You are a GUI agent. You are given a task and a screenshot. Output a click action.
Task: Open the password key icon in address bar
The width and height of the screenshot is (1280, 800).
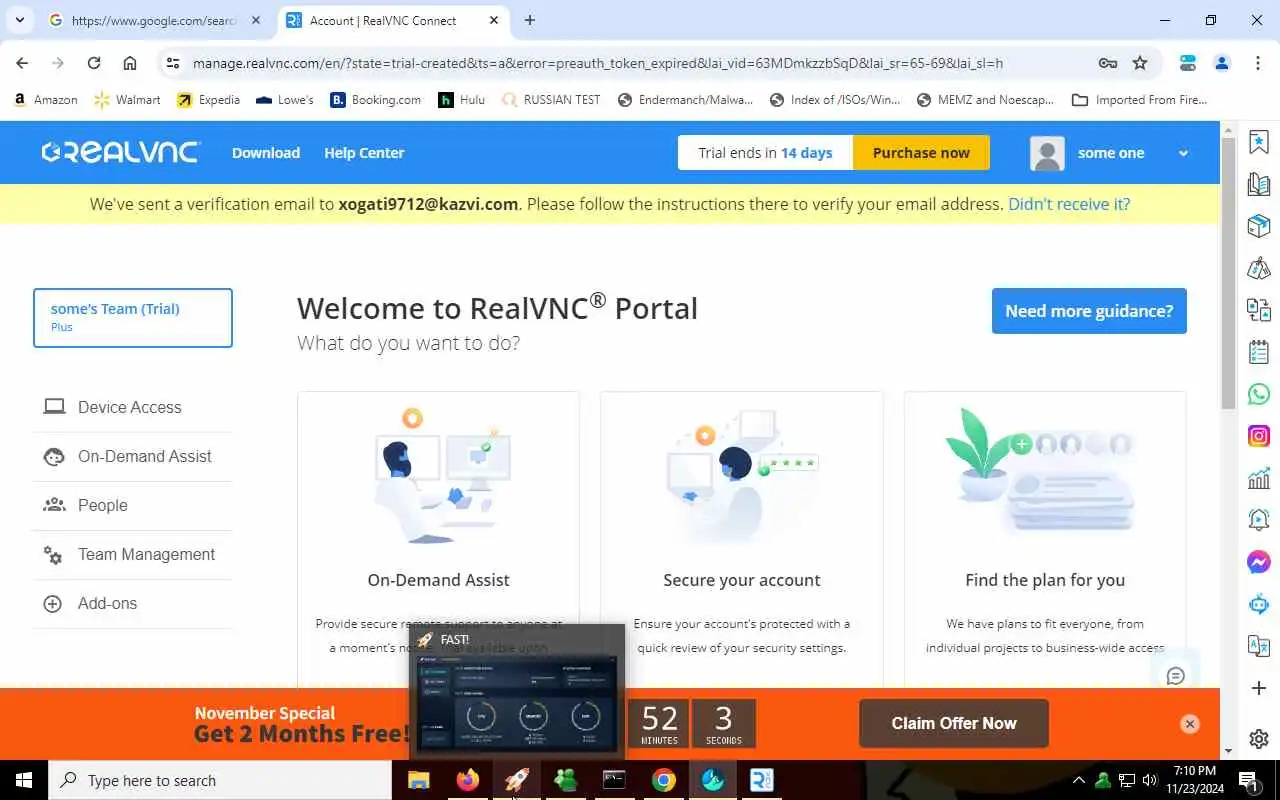click(1108, 63)
